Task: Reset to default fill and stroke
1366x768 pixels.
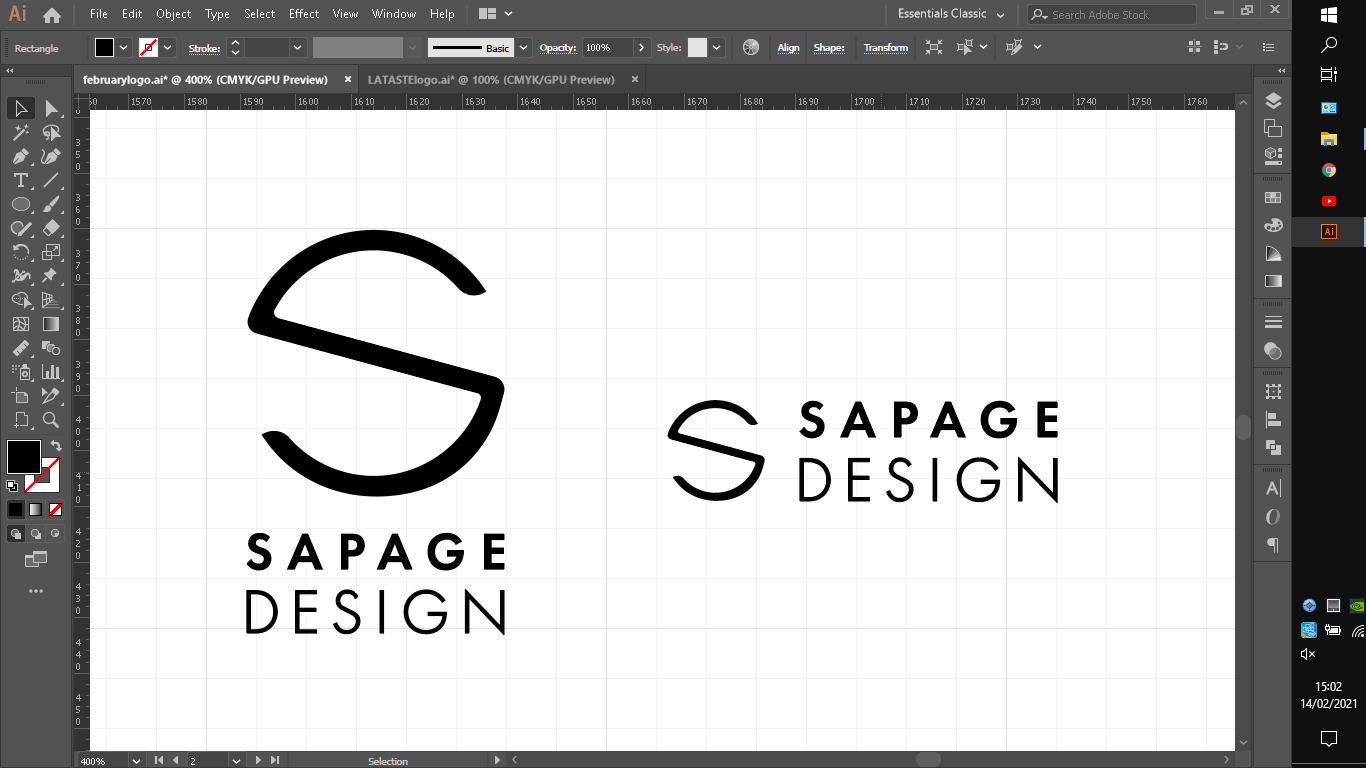Action: click(12, 486)
